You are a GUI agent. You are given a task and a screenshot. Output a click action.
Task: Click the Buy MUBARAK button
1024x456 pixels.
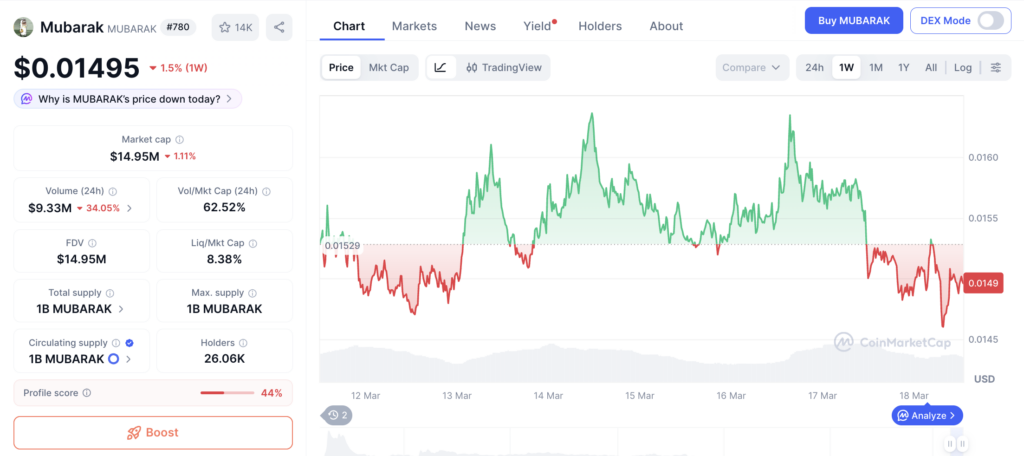pyautogui.click(x=854, y=20)
